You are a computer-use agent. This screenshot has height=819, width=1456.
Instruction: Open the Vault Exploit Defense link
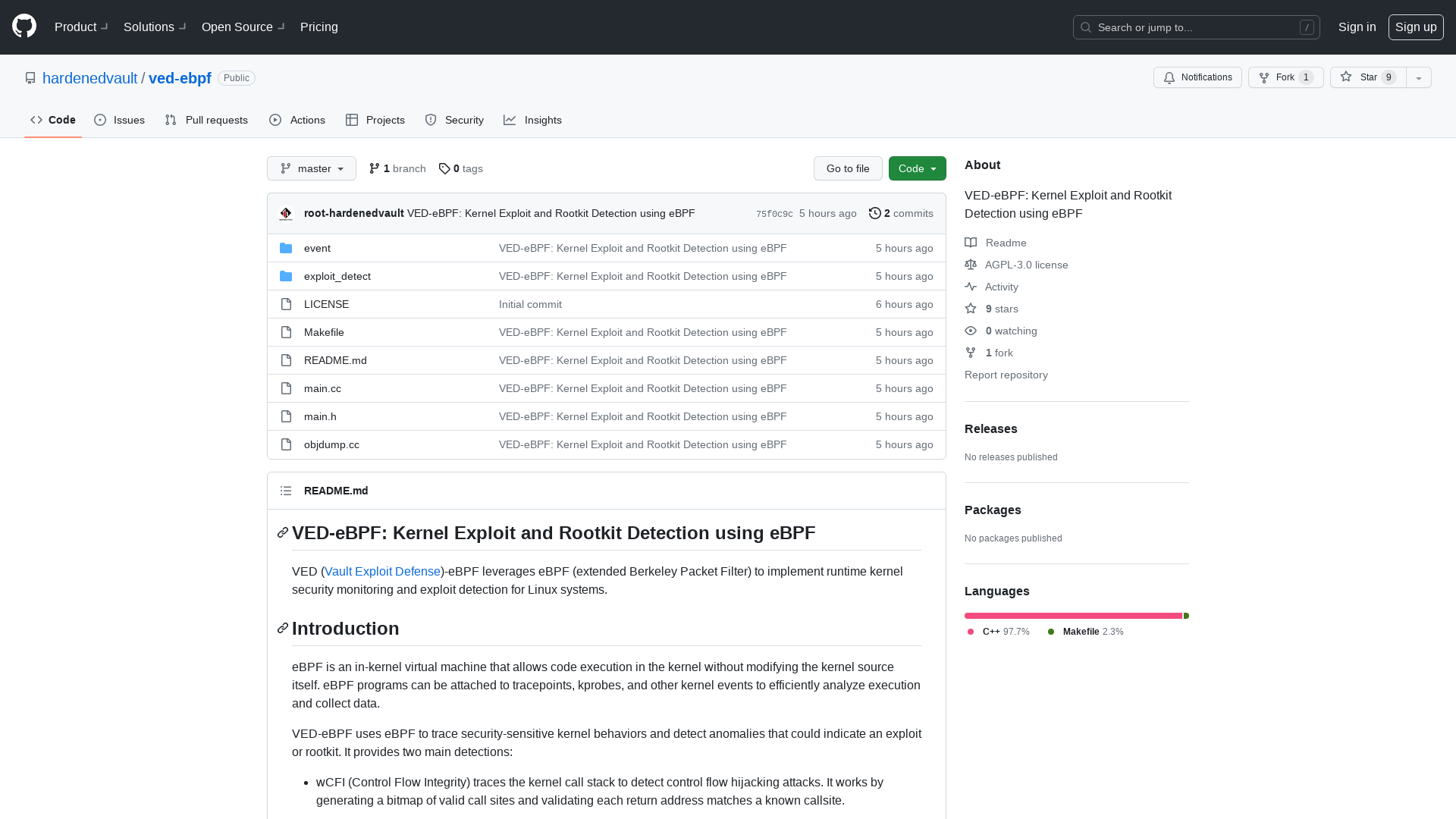(x=383, y=571)
